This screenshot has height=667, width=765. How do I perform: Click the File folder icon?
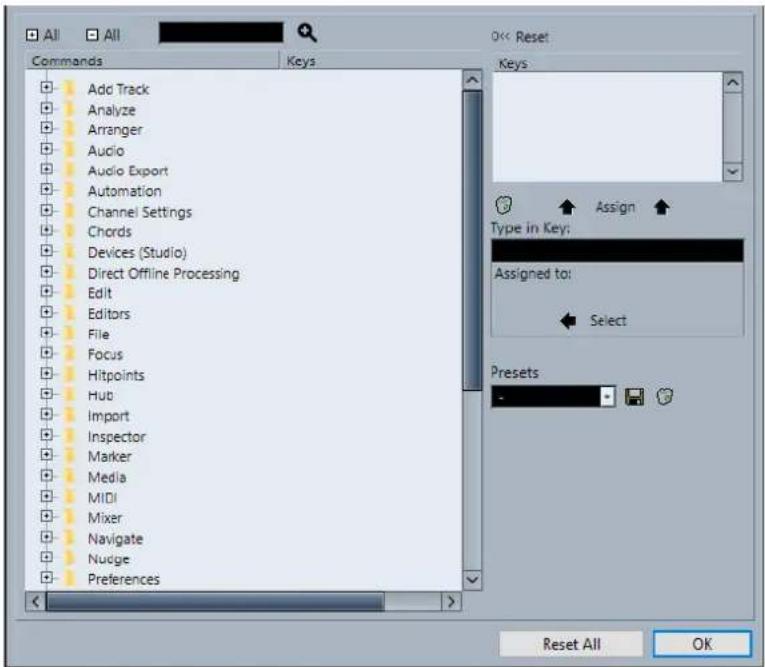coord(70,334)
